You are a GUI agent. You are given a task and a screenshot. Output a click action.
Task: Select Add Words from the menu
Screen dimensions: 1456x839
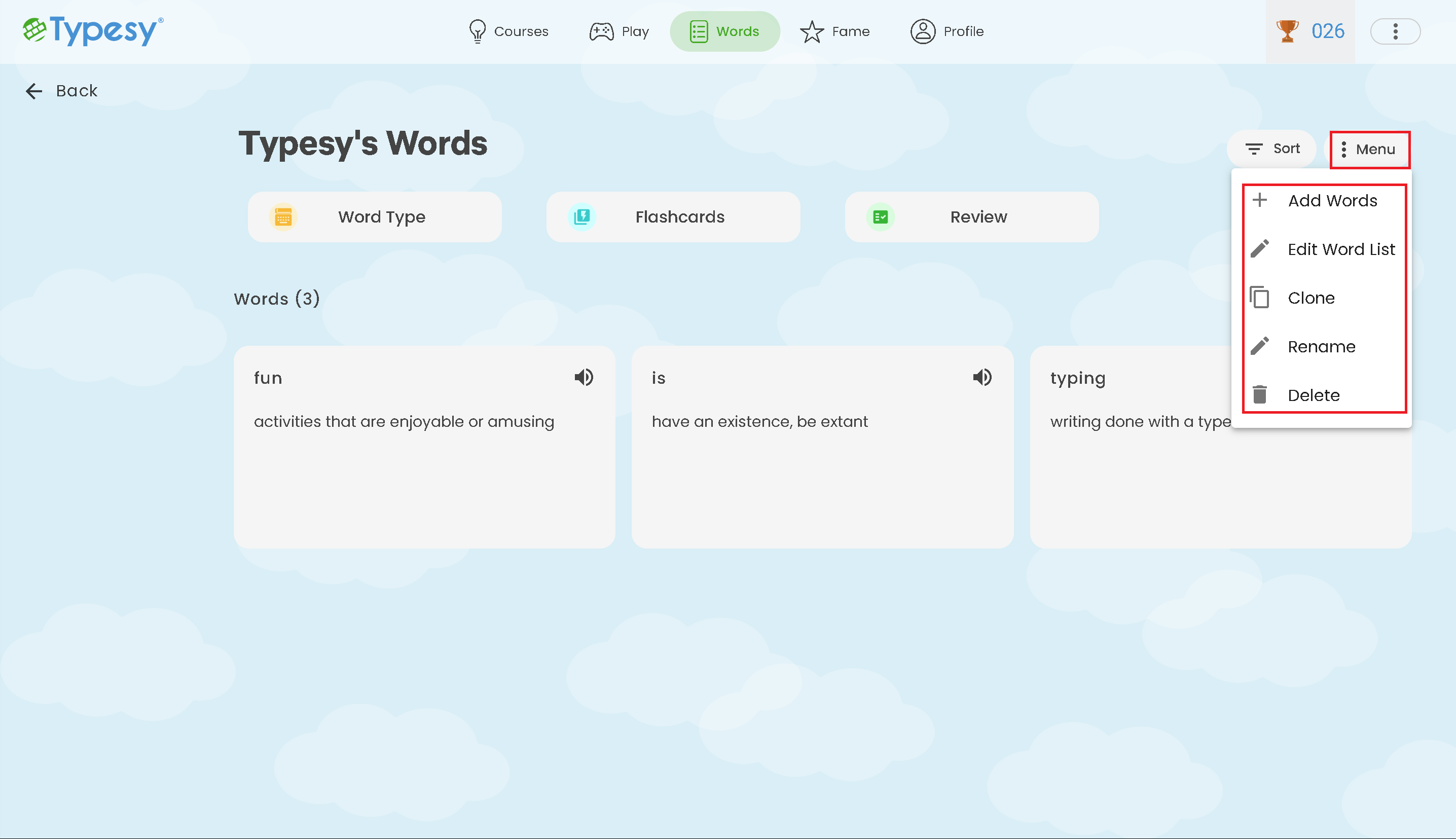1333,200
